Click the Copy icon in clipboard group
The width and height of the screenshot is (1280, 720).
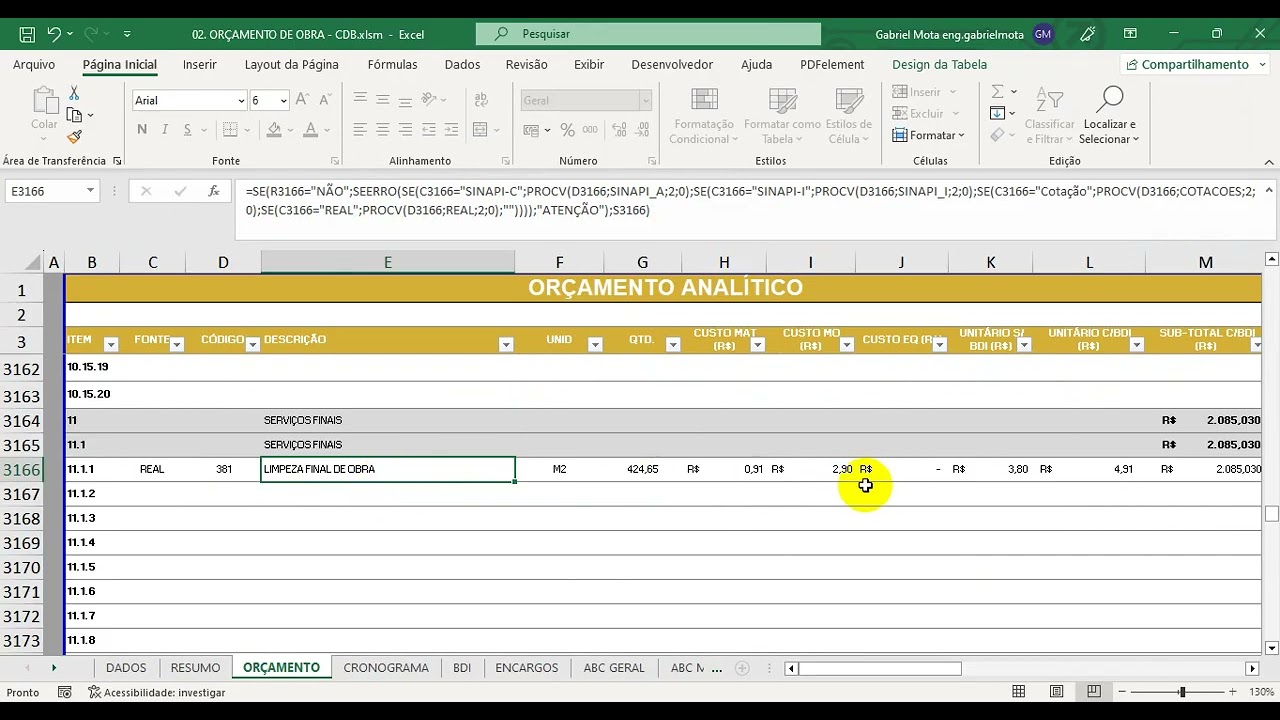tap(74, 115)
